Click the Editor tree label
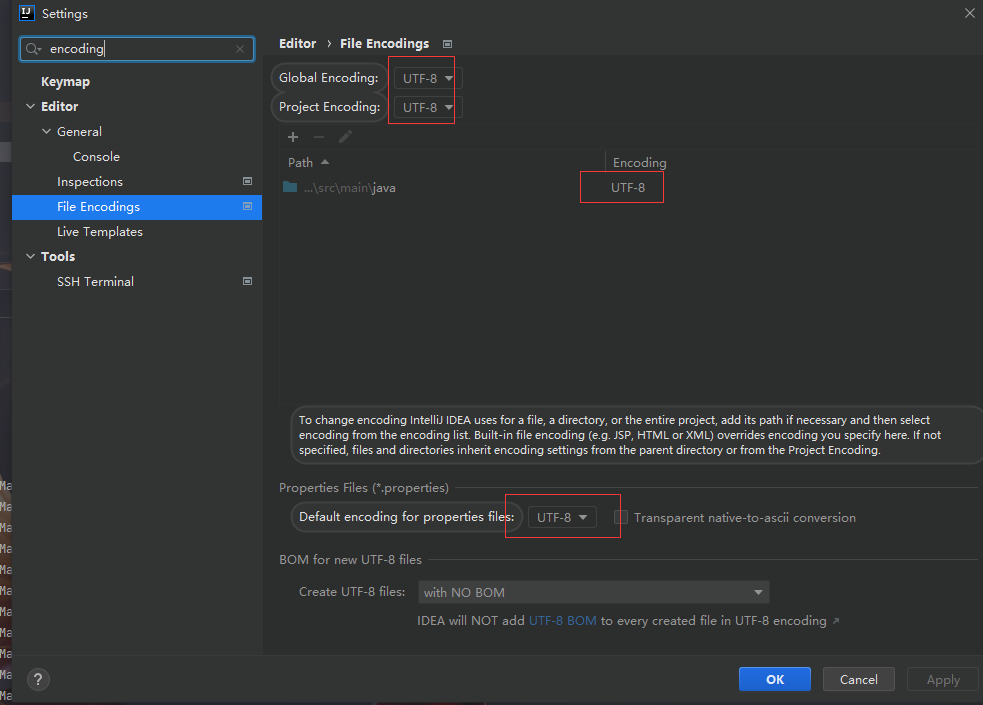The height and width of the screenshot is (705, 983). pyautogui.click(x=60, y=107)
